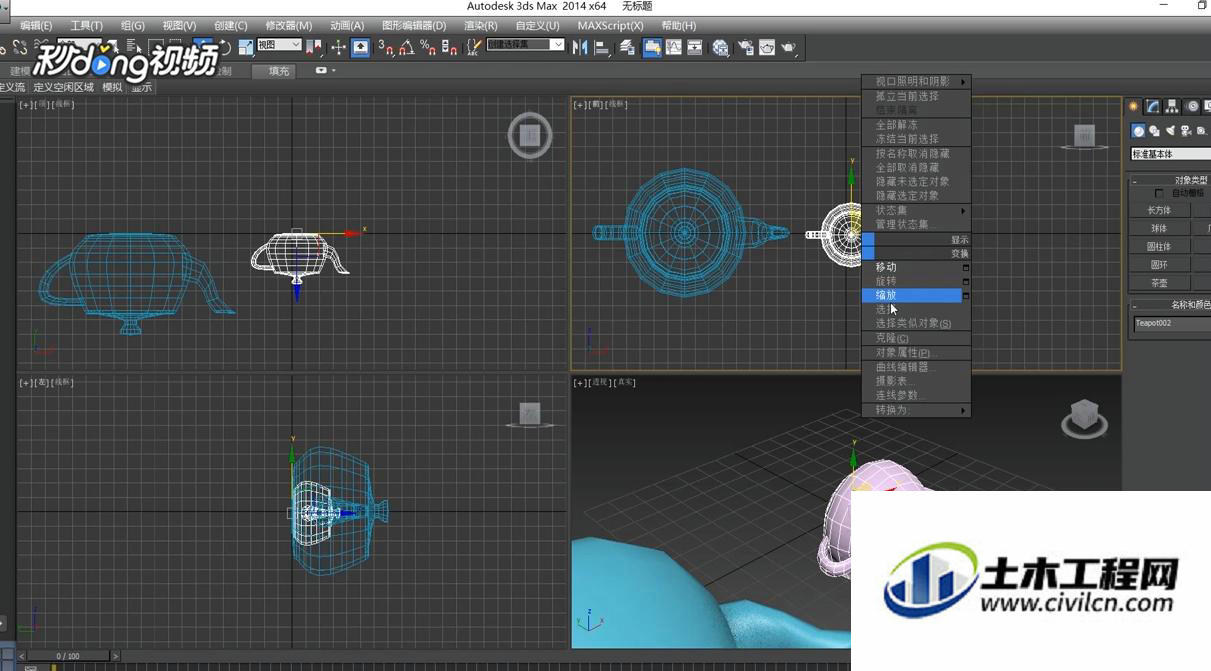Toggle the 3D Snaps button

(x=386, y=47)
